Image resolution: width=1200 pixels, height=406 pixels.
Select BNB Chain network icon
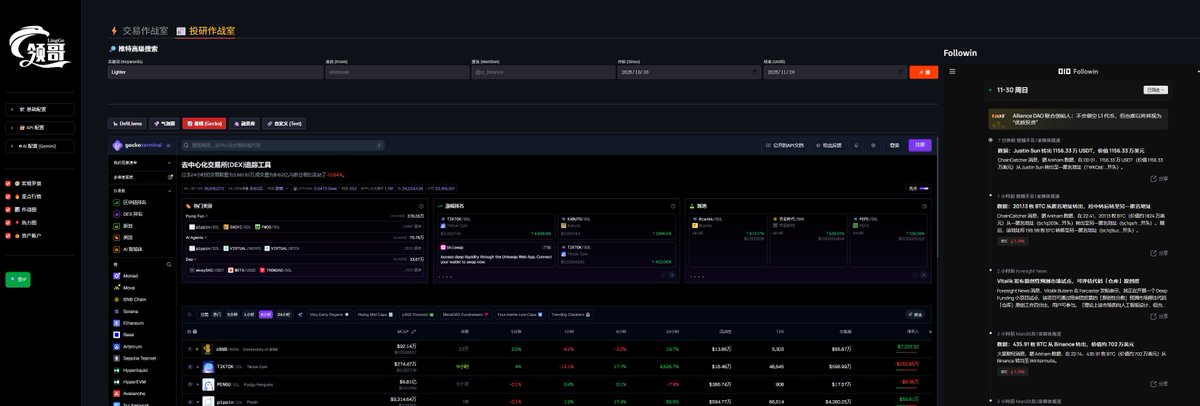tap(116, 299)
